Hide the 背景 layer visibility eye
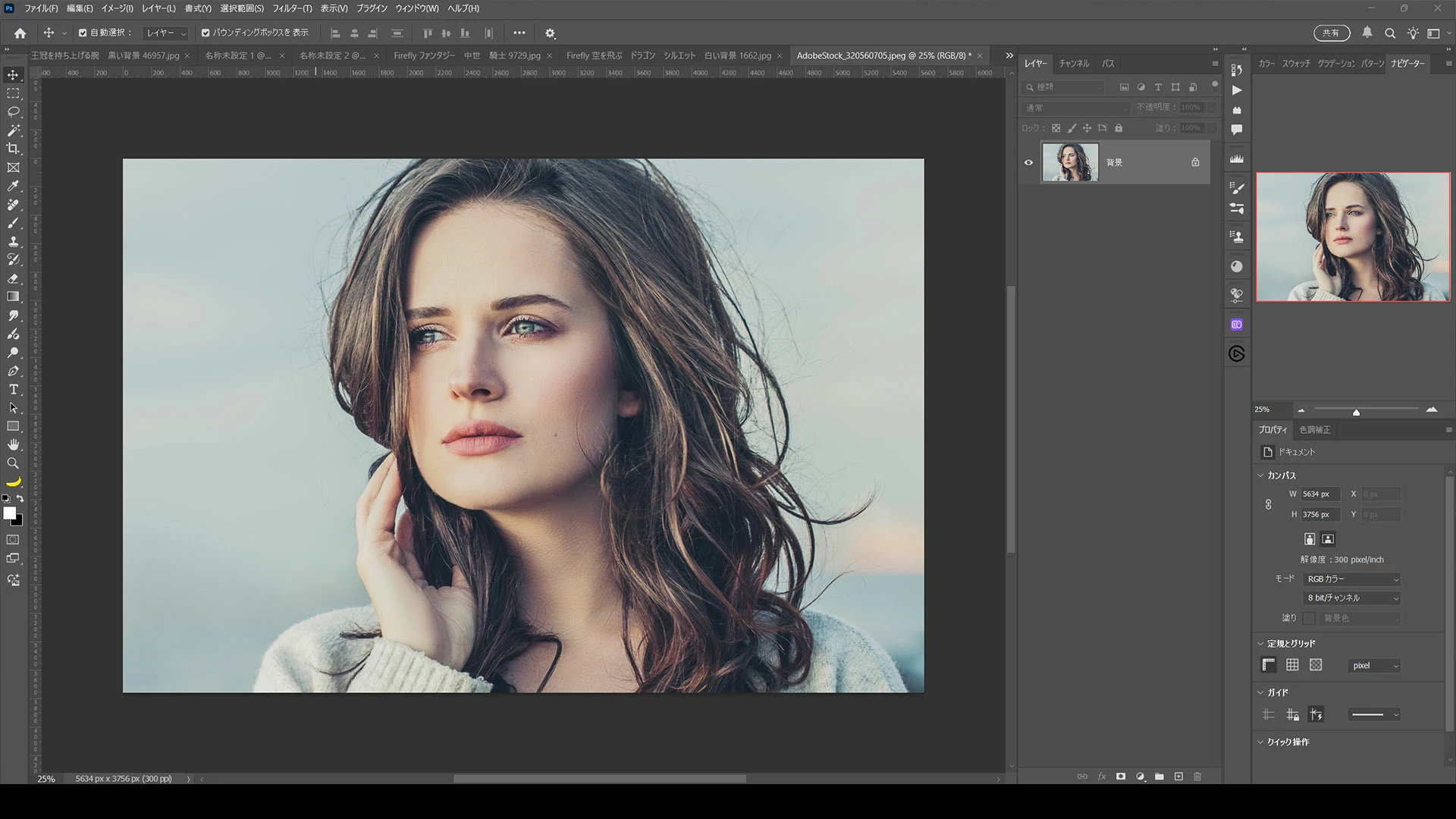This screenshot has height=819, width=1456. [x=1029, y=162]
